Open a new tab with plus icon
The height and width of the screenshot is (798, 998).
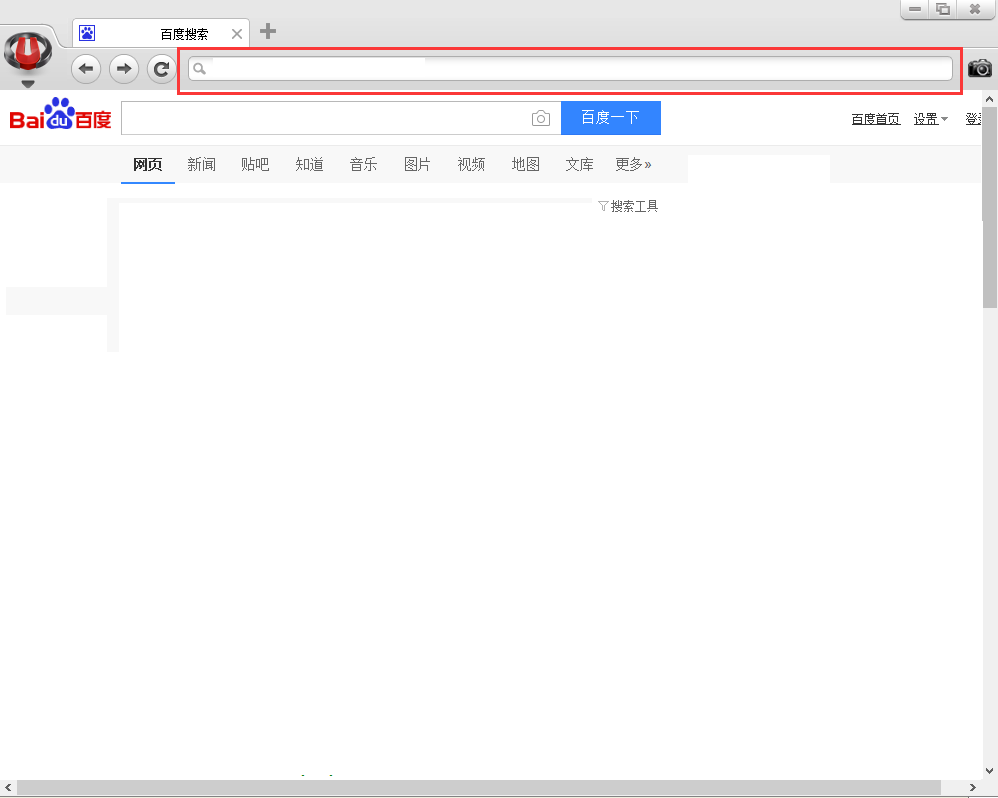[268, 31]
